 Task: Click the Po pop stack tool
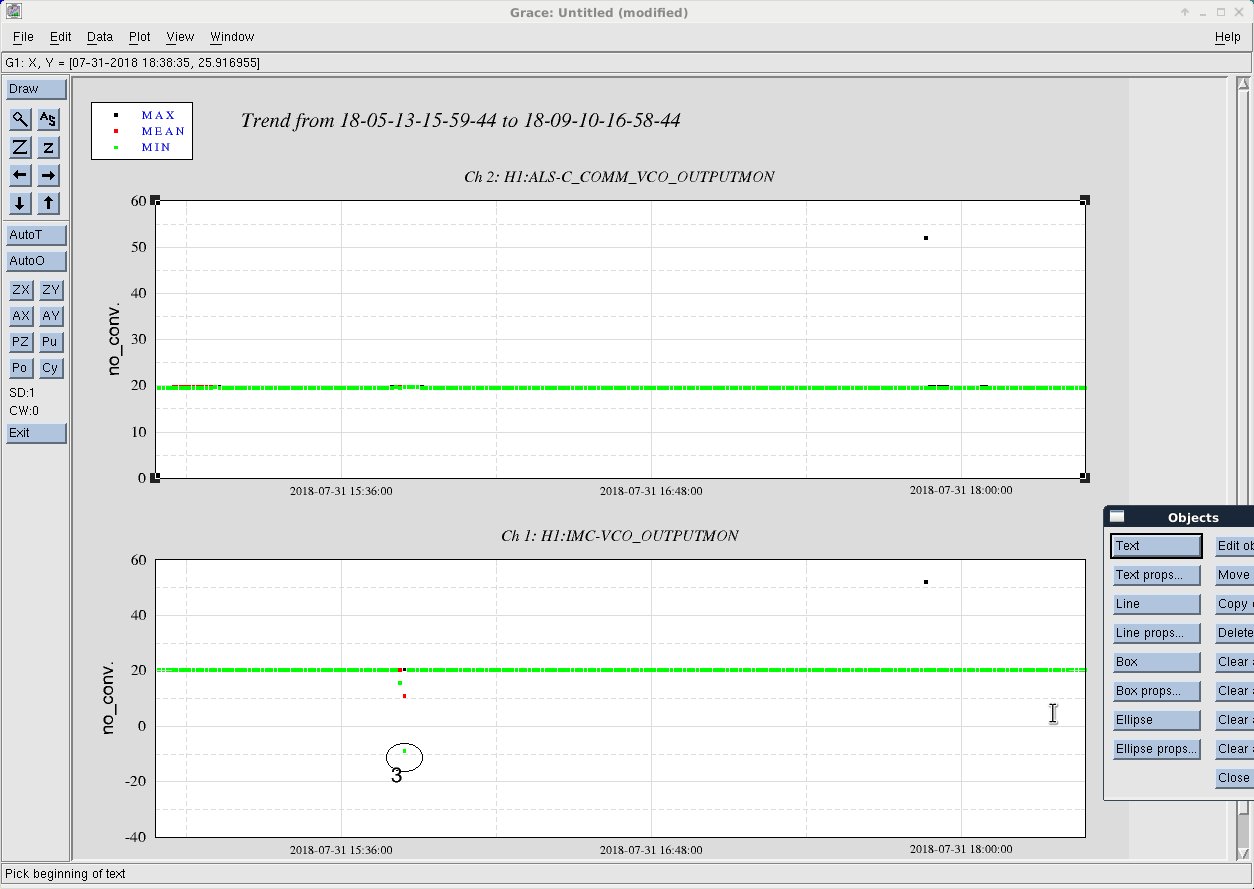(x=20, y=368)
